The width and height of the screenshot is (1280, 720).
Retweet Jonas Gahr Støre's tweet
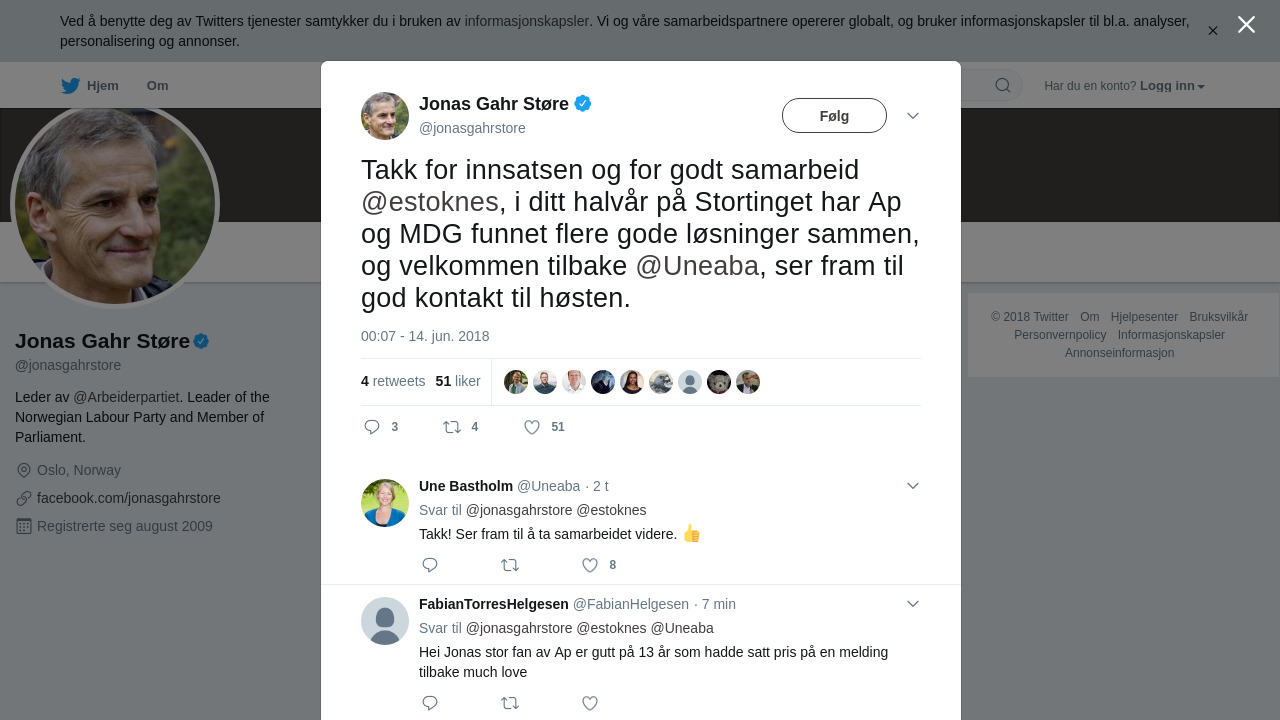click(452, 427)
